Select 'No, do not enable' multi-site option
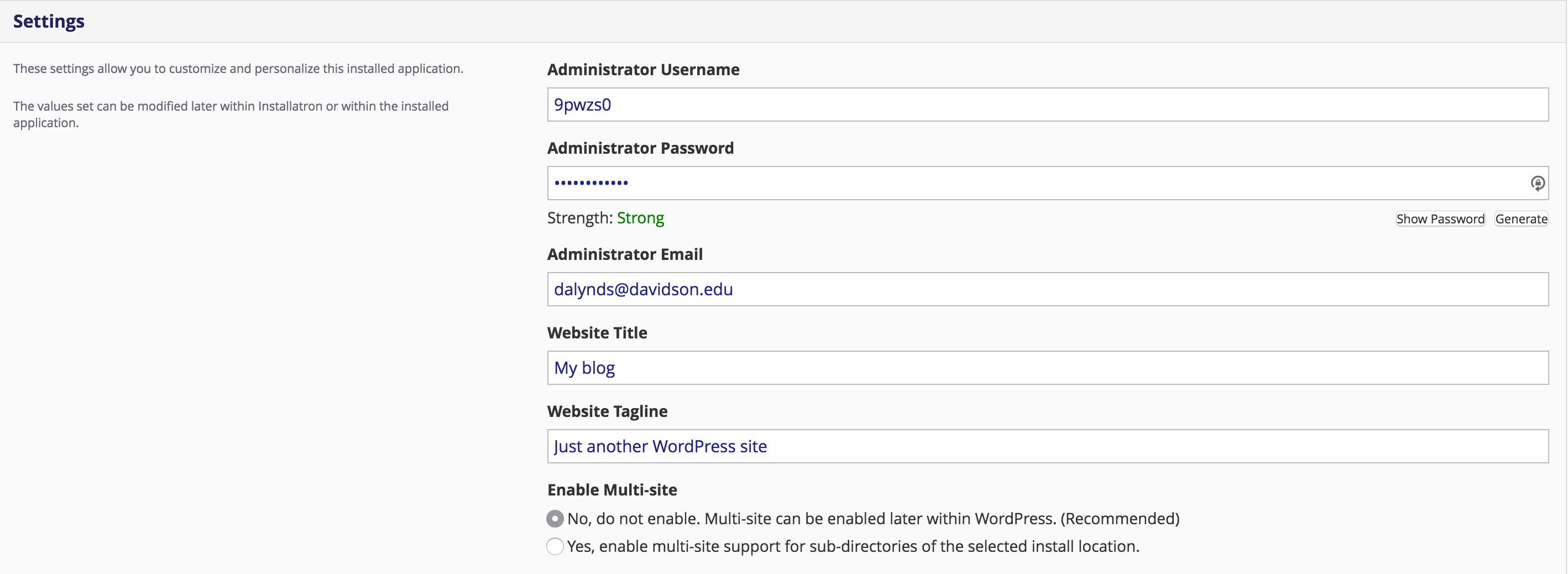This screenshot has height=574, width=1568. [x=555, y=519]
